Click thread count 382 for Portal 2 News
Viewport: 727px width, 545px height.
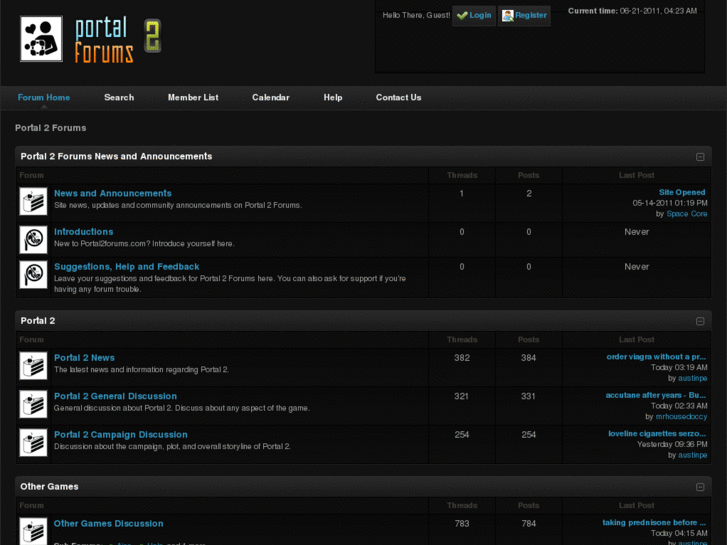462,358
